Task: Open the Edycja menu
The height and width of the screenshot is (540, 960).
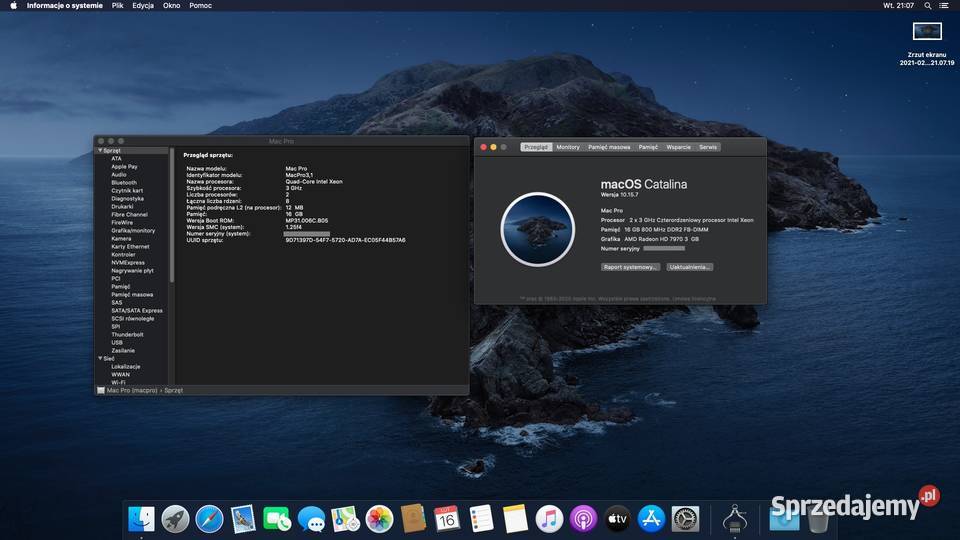Action: [x=143, y=6]
